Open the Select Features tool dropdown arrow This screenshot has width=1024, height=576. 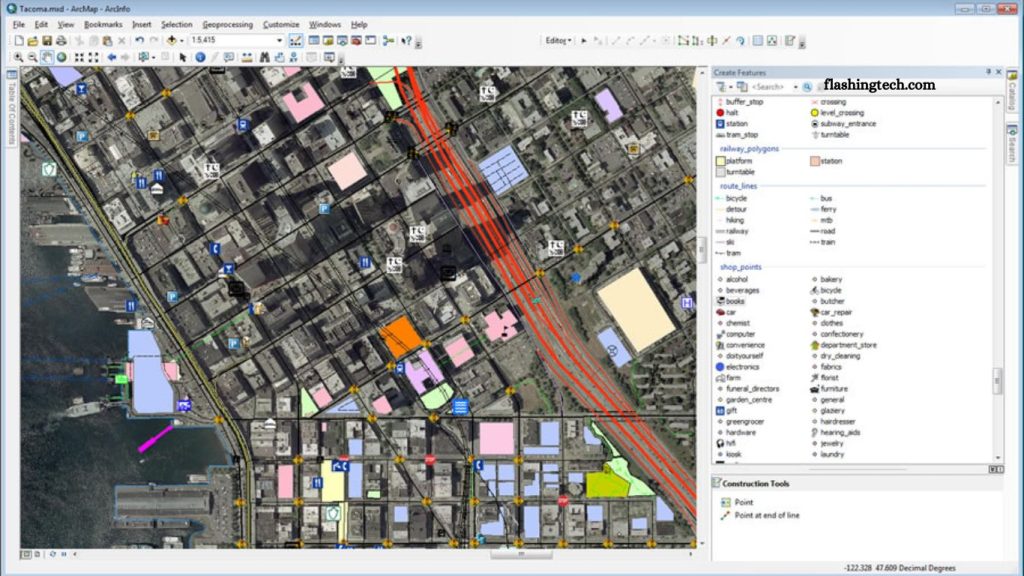coord(153,57)
